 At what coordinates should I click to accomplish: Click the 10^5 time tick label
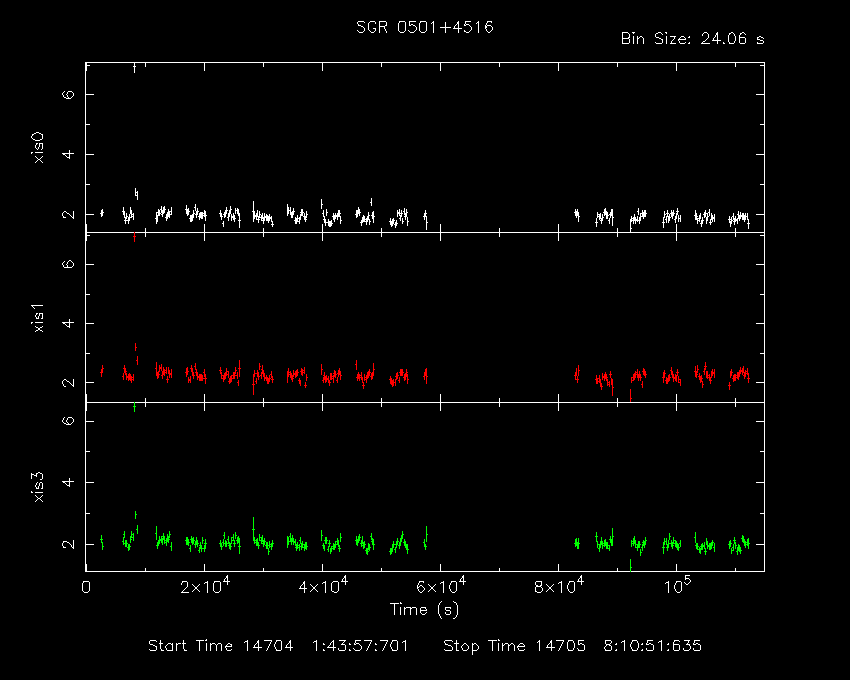point(677,586)
